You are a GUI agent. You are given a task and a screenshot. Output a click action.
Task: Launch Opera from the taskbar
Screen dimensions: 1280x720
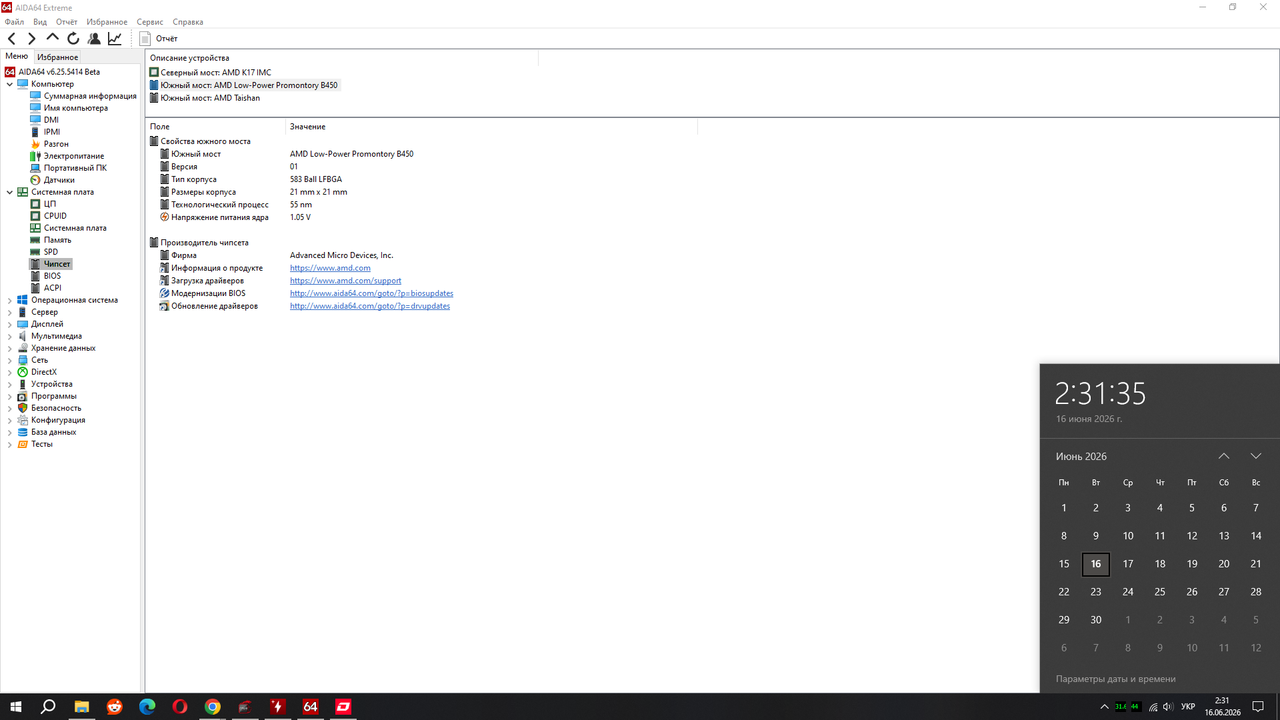pos(180,706)
